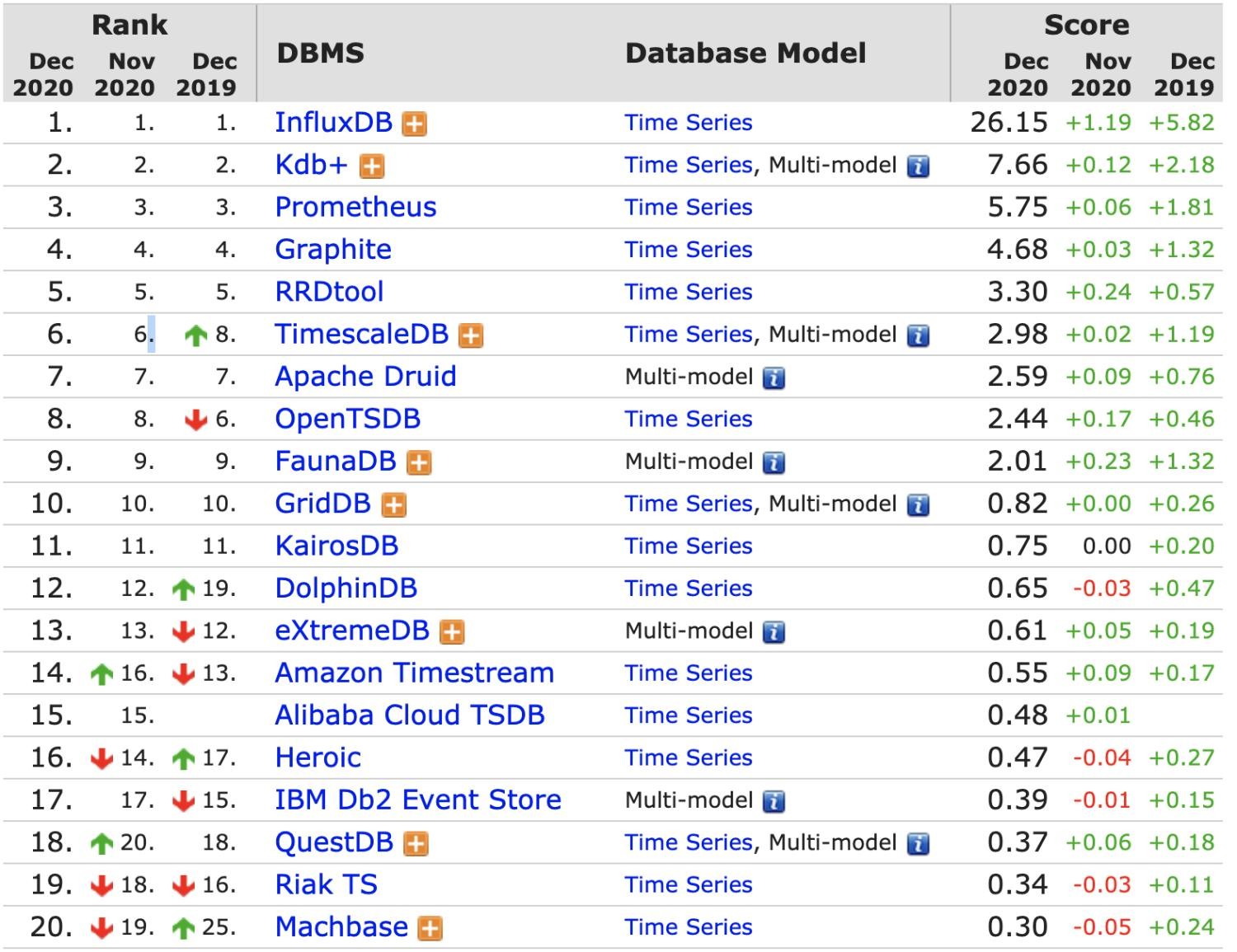Click the DBMS column header
The height and width of the screenshot is (952, 1237).
tap(320, 54)
